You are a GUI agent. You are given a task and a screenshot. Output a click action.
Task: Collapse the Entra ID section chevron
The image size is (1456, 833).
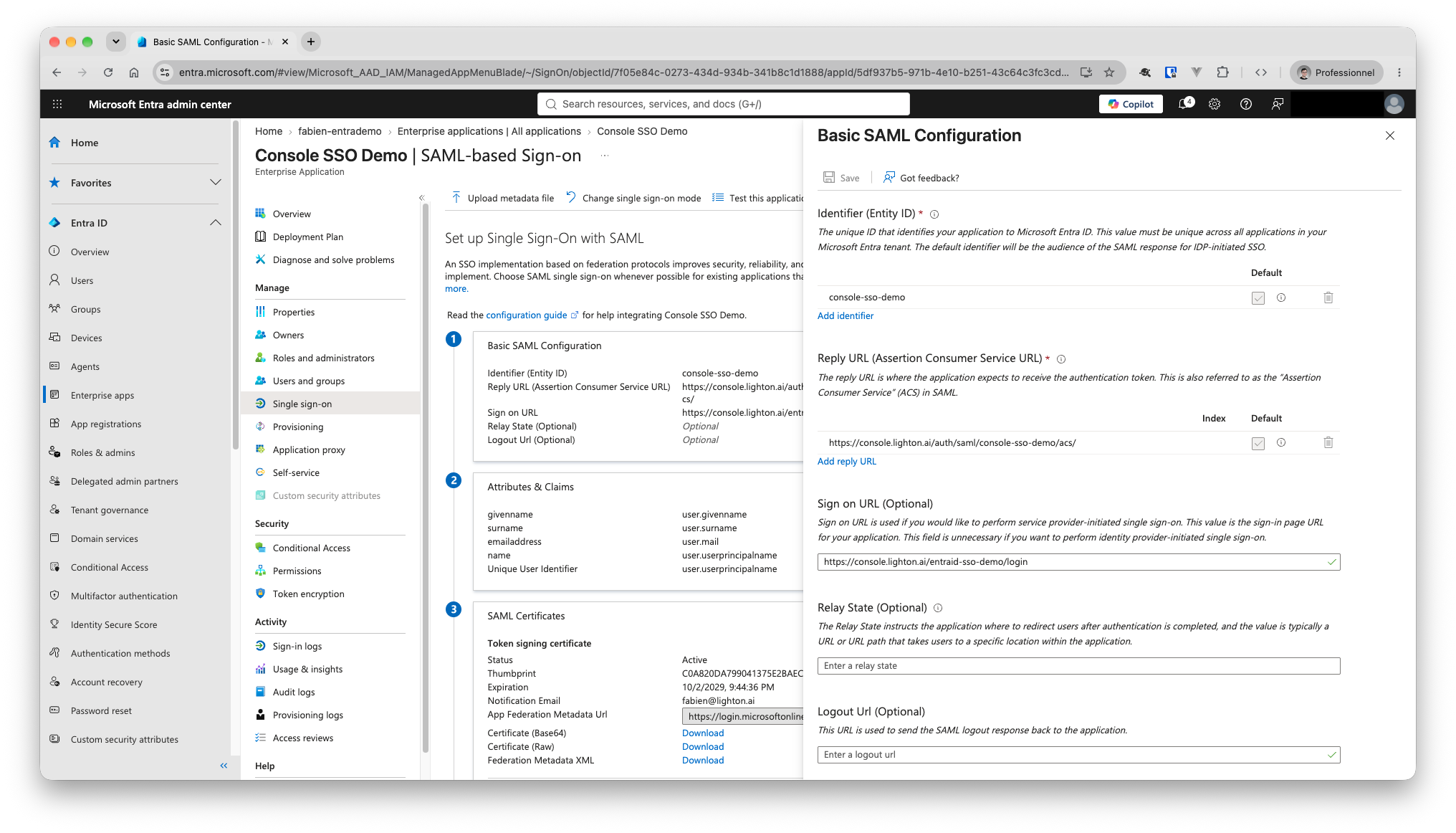tap(215, 223)
